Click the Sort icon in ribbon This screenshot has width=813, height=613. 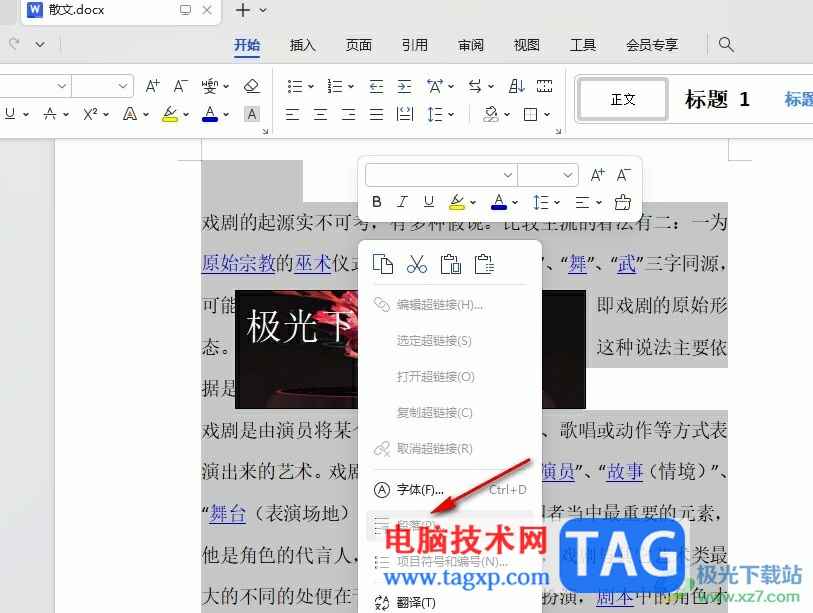tap(516, 86)
